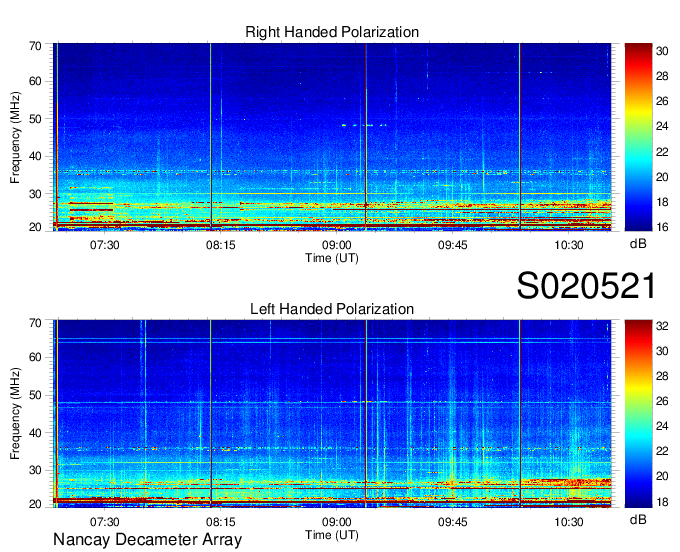
Task: Click 30 MHz tick of Right Handed plot
Action: tap(35, 194)
